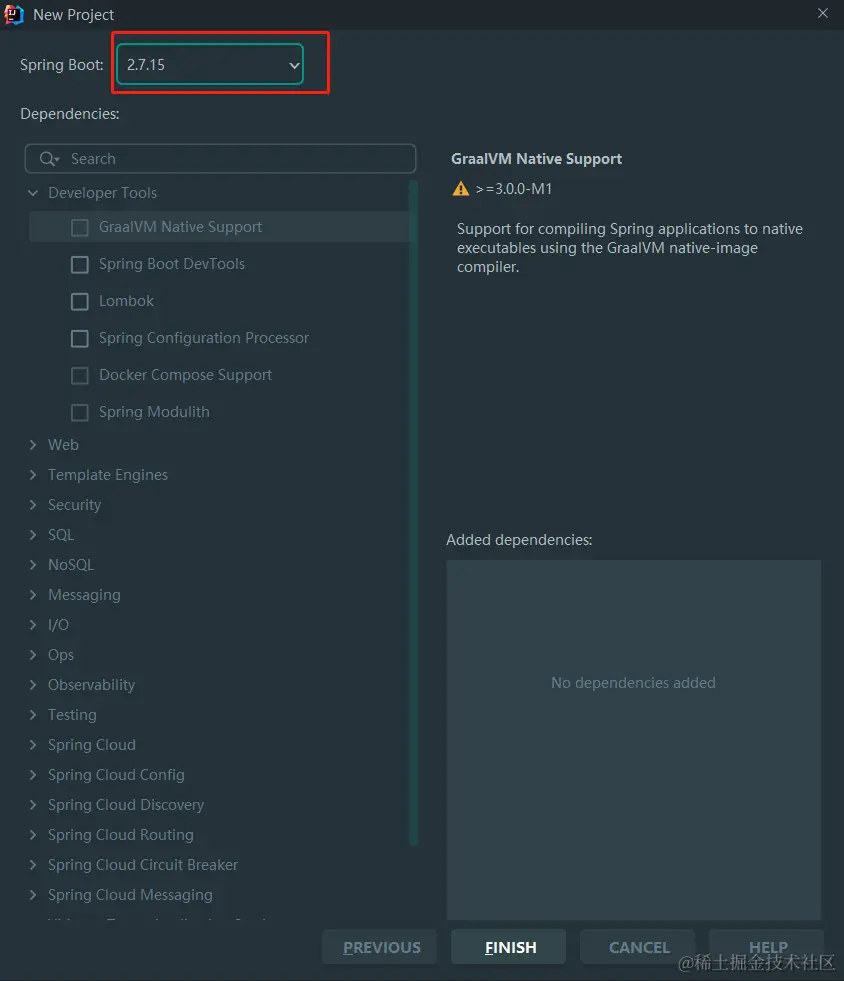844x981 pixels.
Task: Expand the Spring Cloud Routing category
Action: [x=33, y=835]
